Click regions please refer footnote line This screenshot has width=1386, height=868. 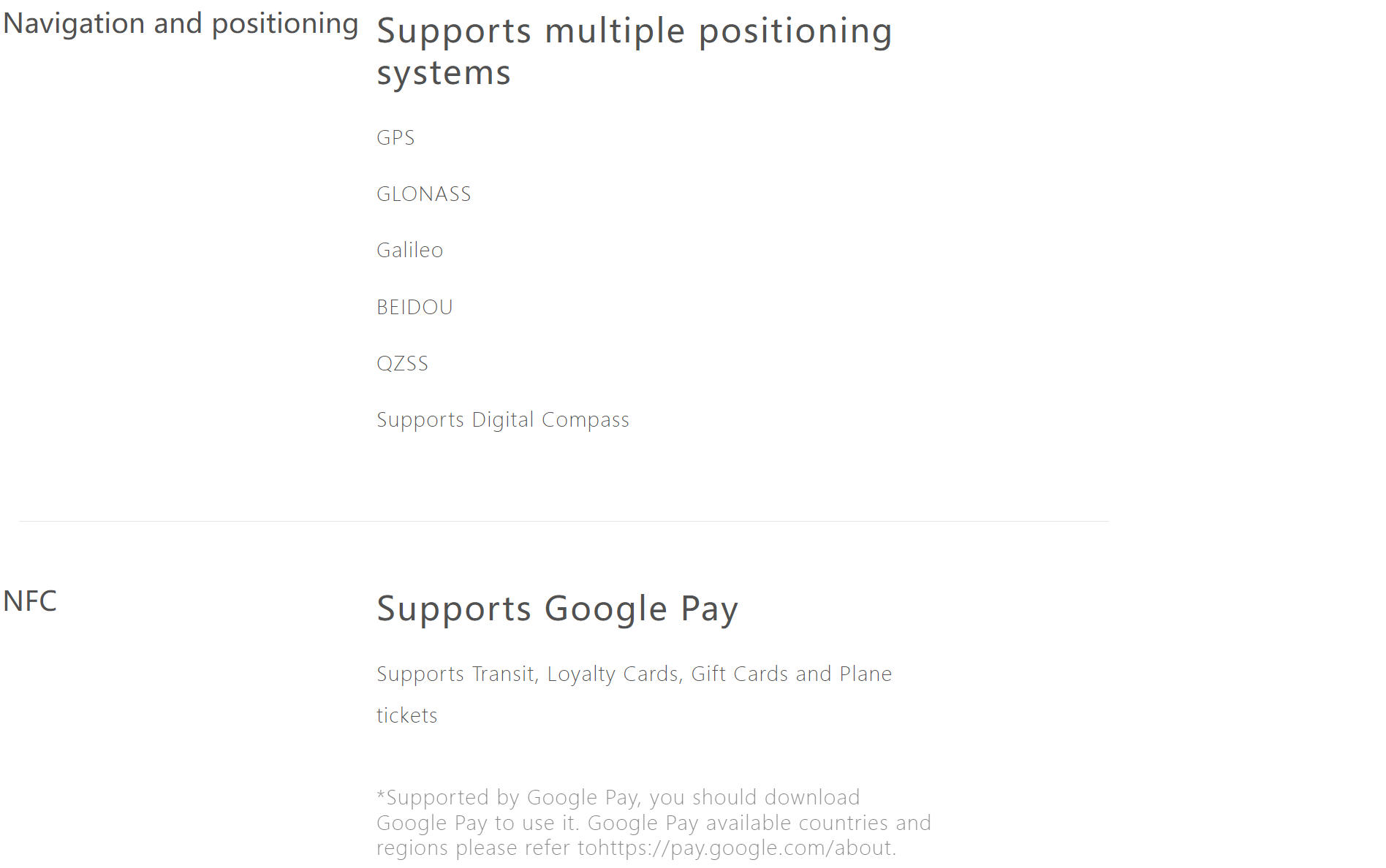click(636, 848)
